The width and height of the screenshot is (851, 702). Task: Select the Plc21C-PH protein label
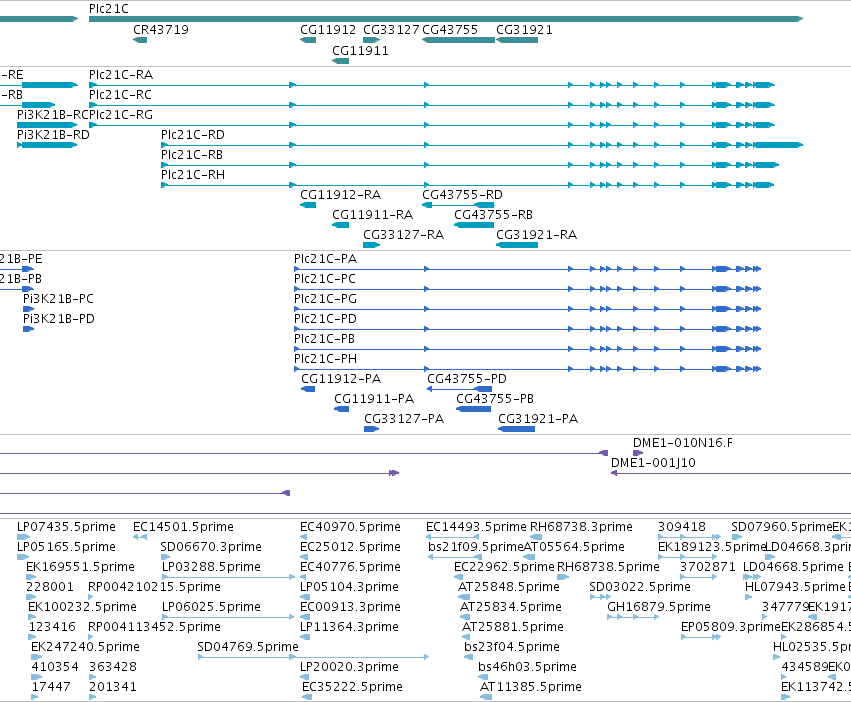[325, 359]
